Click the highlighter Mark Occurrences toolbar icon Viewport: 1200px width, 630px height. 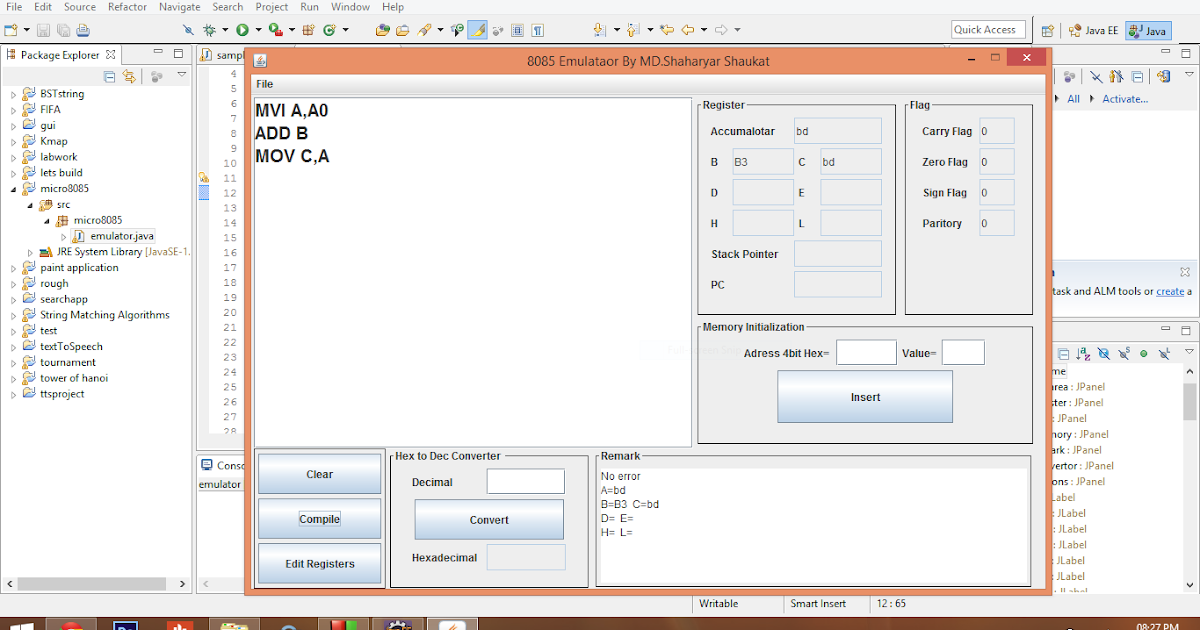pyautogui.click(x=477, y=30)
